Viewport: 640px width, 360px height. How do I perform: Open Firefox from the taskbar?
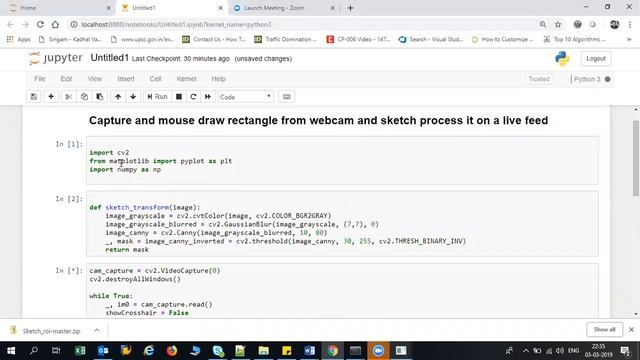[x=172, y=351]
